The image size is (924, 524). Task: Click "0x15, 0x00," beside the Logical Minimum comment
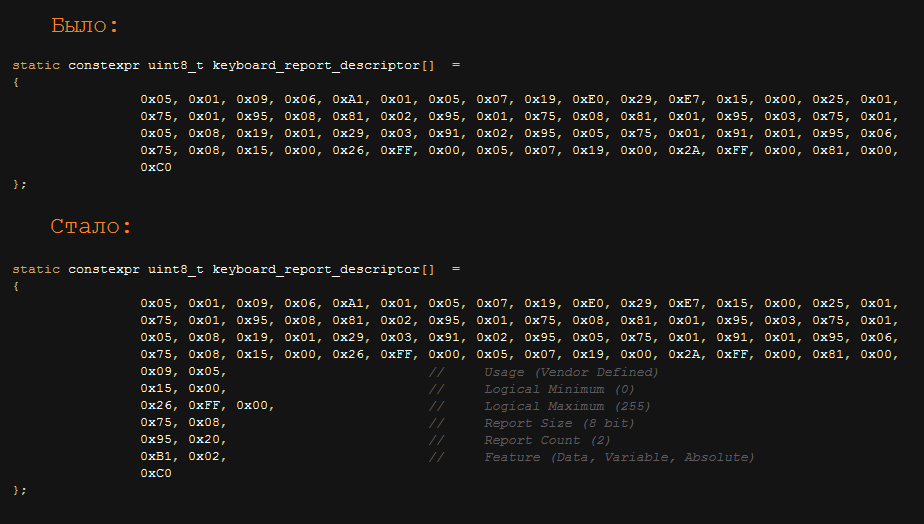tap(184, 389)
